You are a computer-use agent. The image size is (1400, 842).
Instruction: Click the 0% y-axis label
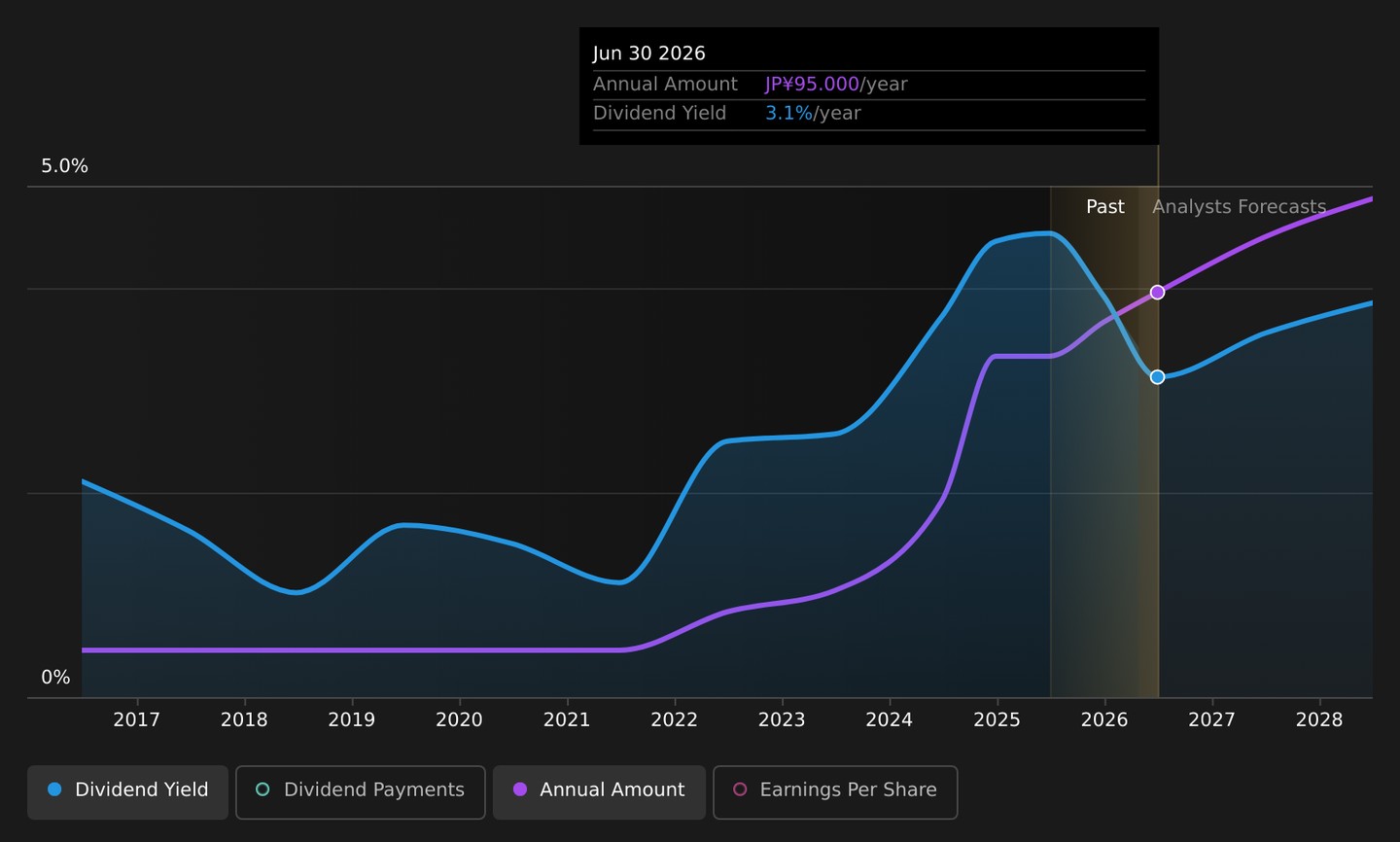[x=55, y=678]
